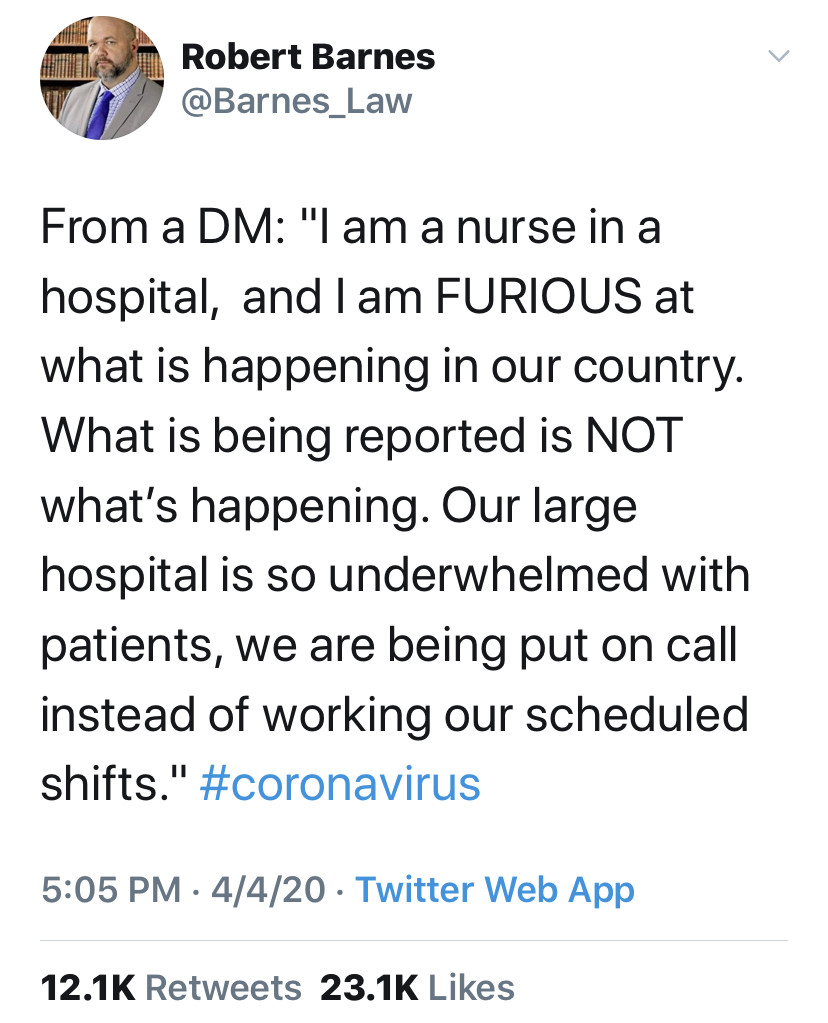Click the divider line above the Retweets count
Screen dimensions: 828x1023
414,940
